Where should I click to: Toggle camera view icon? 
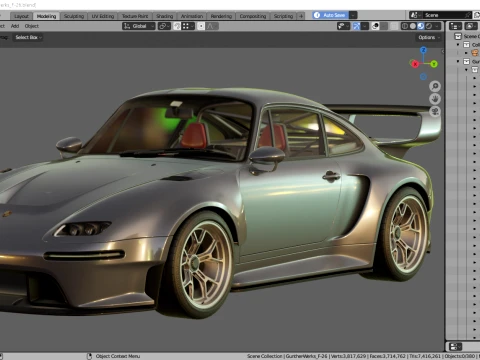click(x=435, y=111)
